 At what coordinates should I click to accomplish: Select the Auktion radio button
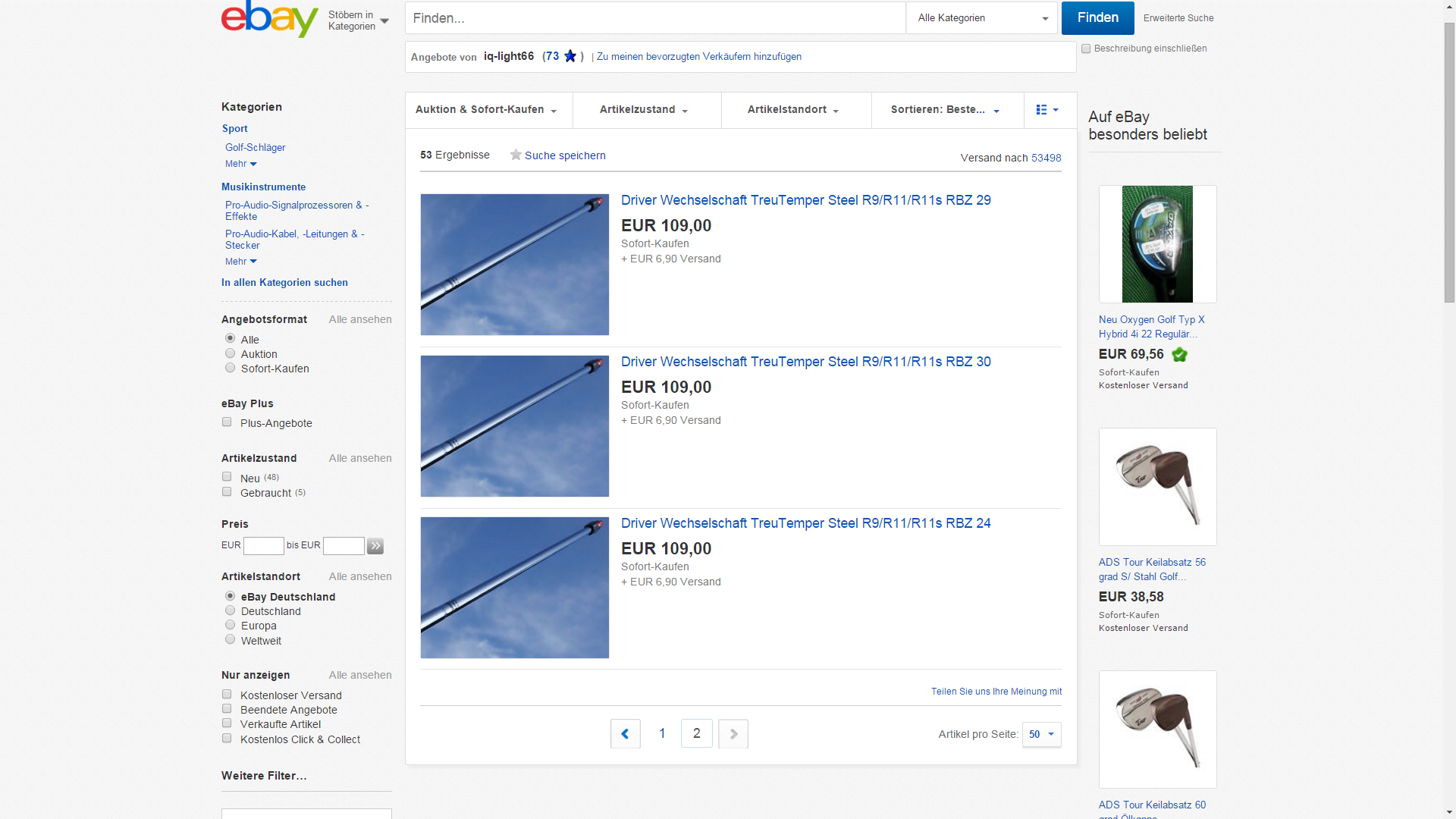[x=230, y=353]
